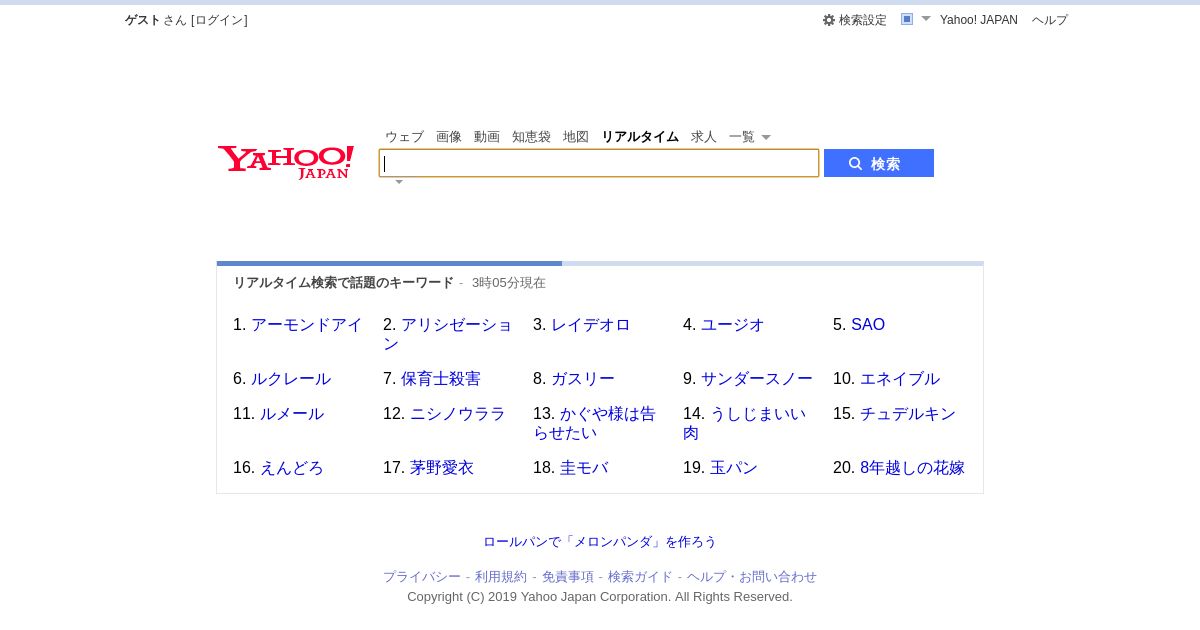Open trending keyword 玉パン
The image size is (1200, 630).
click(734, 468)
